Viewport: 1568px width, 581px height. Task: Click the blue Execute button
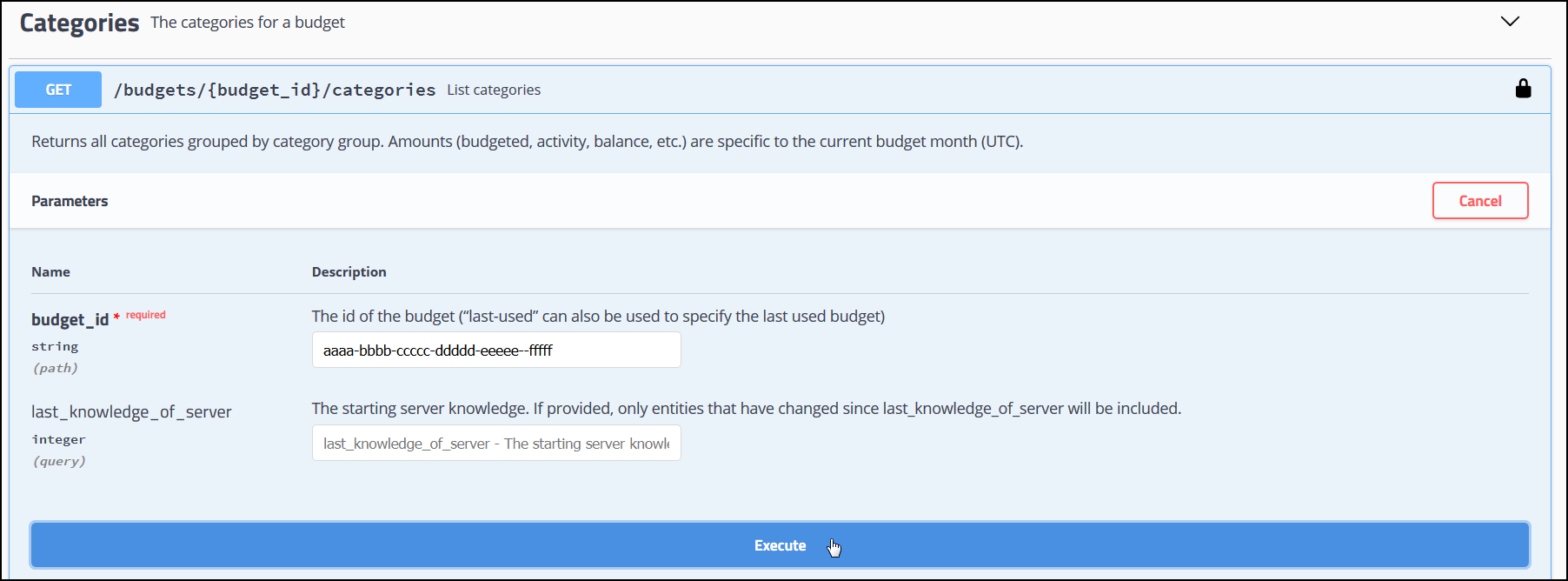(780, 545)
